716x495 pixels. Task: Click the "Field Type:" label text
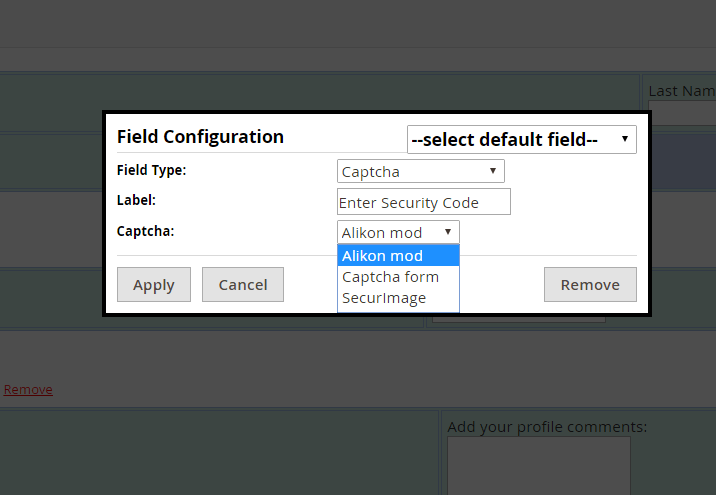[x=152, y=170]
